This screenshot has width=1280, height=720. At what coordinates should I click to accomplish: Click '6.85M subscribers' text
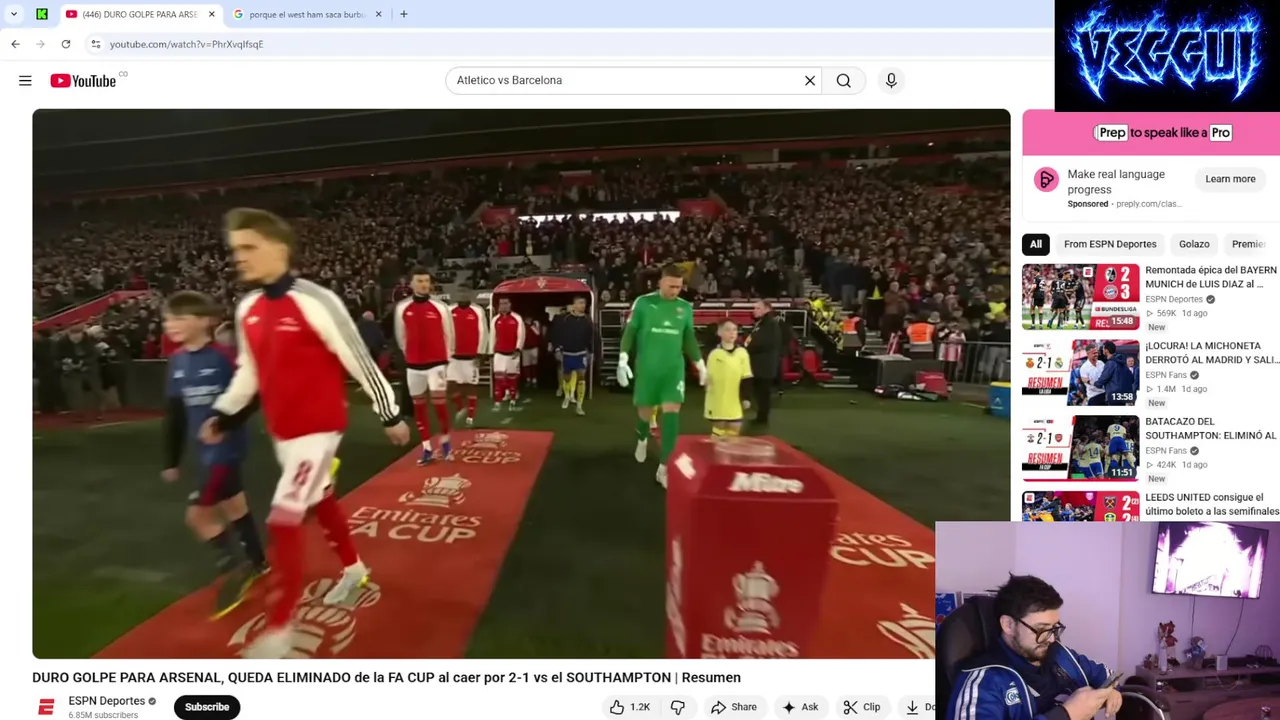pos(103,715)
